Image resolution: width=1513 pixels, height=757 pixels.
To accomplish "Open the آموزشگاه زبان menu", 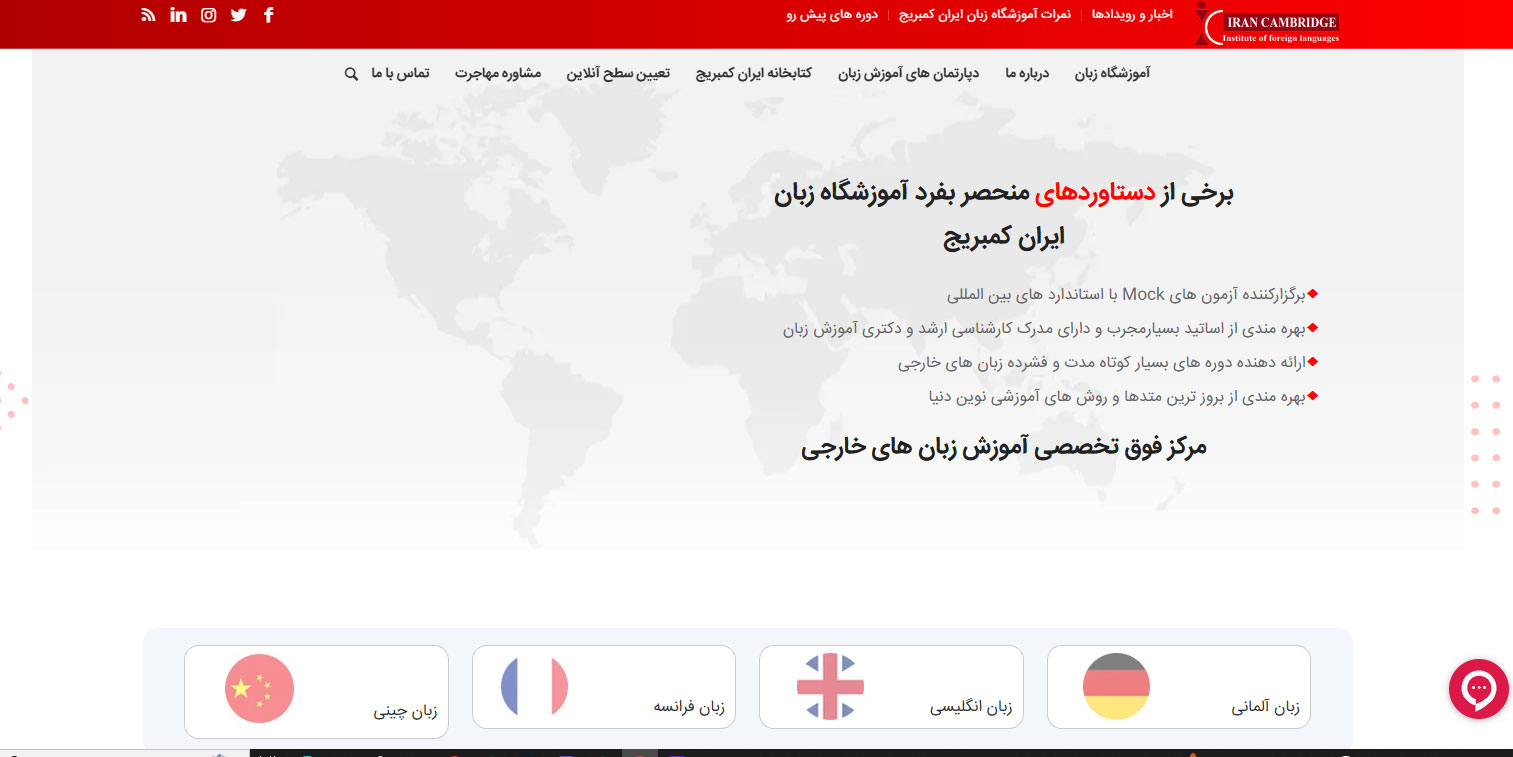I will click(1112, 73).
